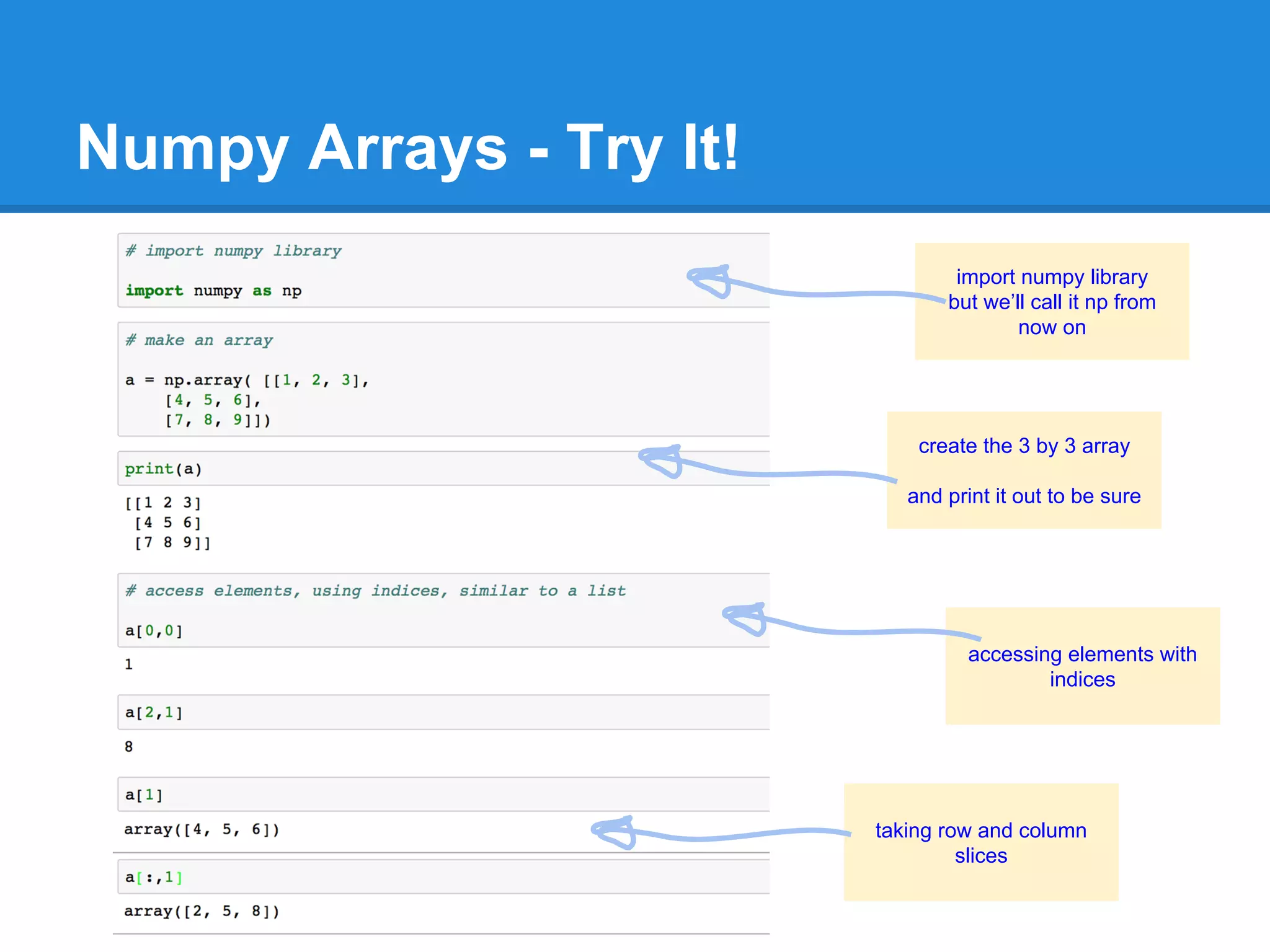The height and width of the screenshot is (952, 1270).
Task: Click the 'print(a)' code cell
Action: [x=443, y=469]
